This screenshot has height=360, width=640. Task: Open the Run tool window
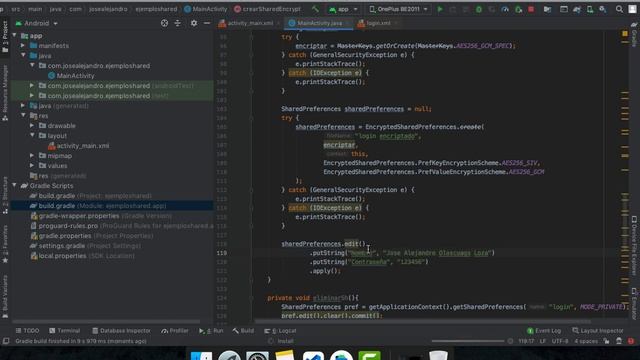pyautogui.click(x=211, y=331)
